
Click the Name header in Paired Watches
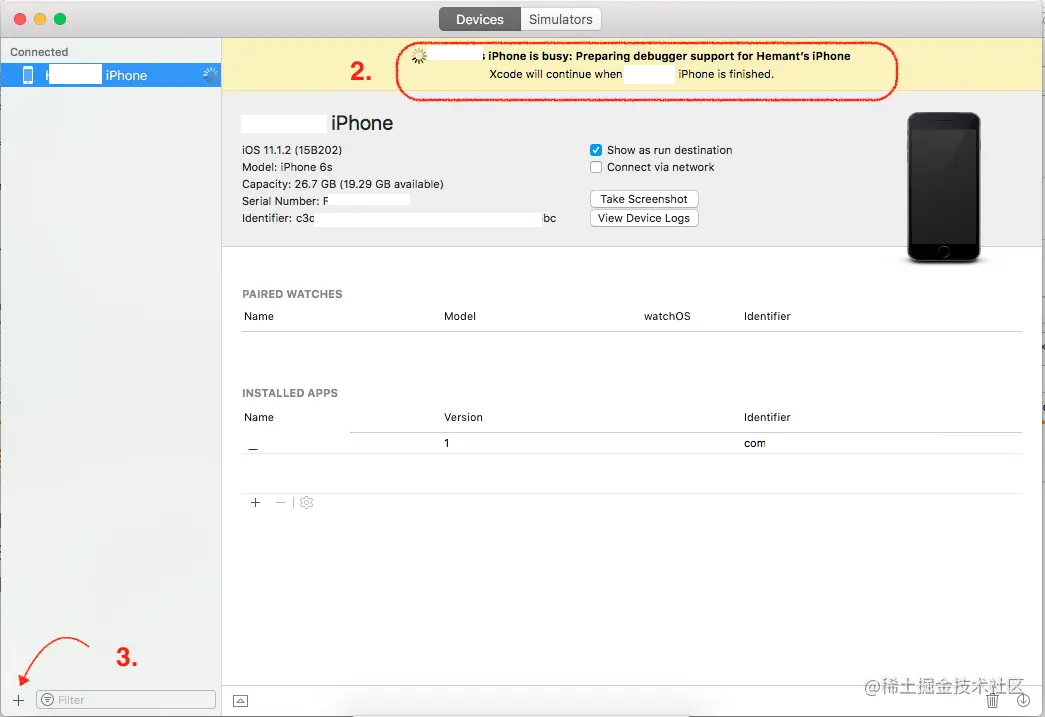(x=259, y=317)
